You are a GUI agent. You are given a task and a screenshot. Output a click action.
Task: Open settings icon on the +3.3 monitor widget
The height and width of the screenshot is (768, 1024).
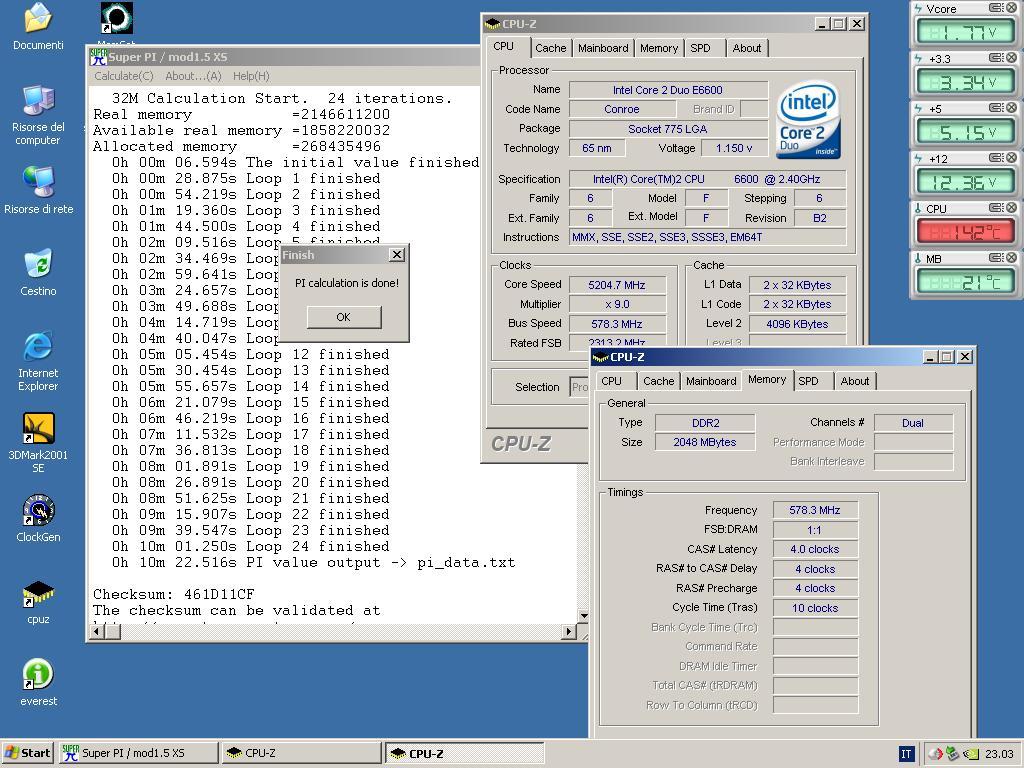tap(996, 57)
